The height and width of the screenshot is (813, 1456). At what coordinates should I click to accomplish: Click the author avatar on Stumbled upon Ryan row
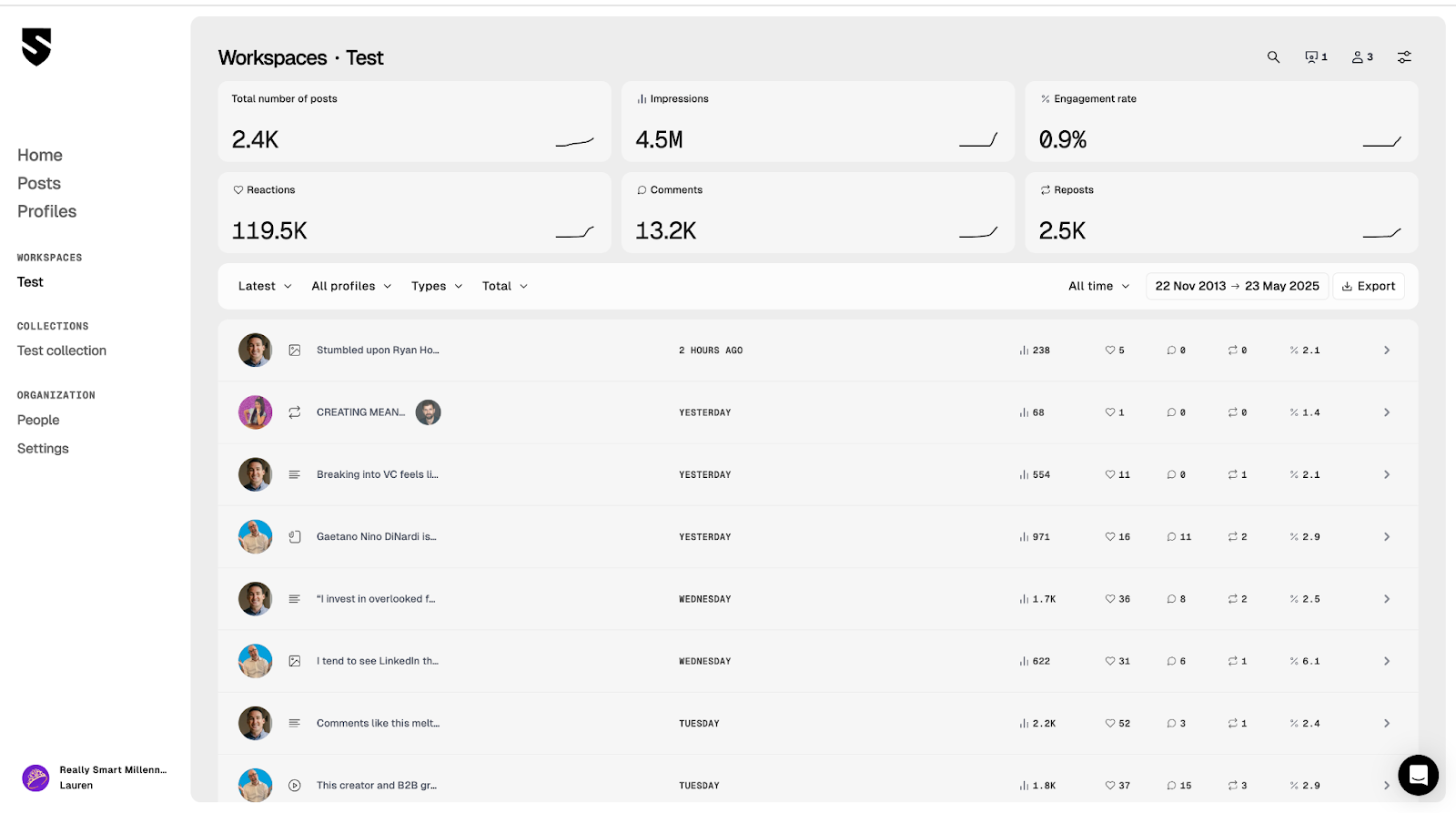(x=256, y=351)
